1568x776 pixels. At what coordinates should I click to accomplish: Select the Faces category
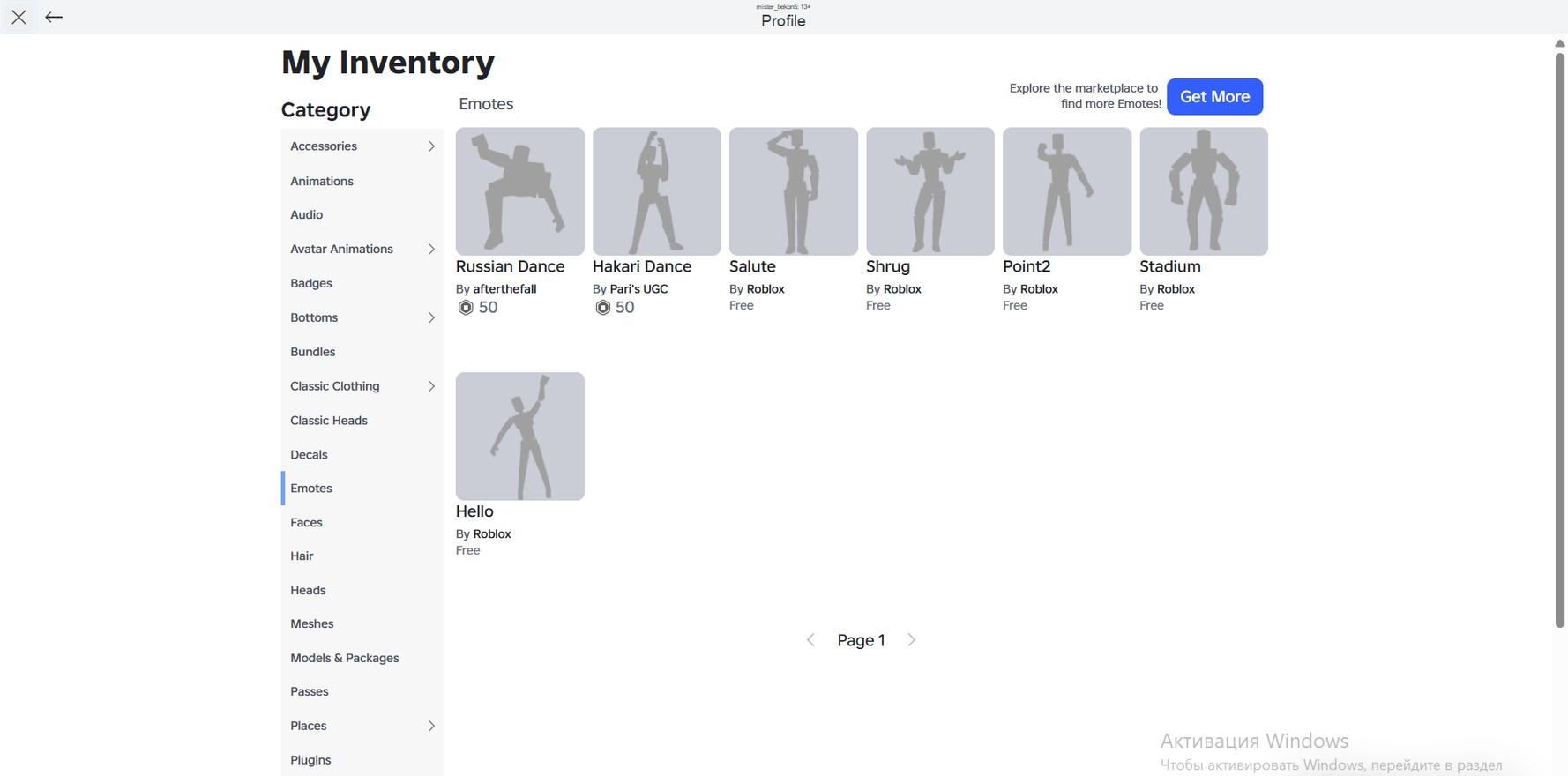pyautogui.click(x=306, y=522)
